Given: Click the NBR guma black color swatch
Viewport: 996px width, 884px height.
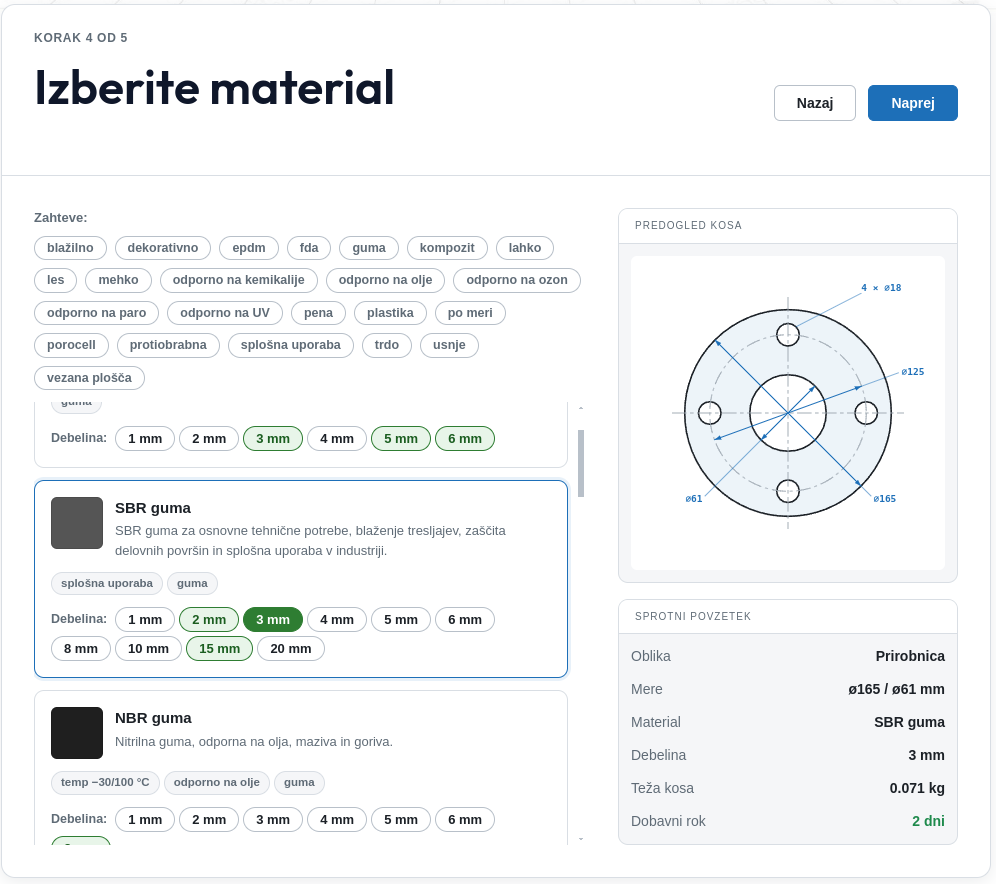Looking at the screenshot, I should click(77, 733).
